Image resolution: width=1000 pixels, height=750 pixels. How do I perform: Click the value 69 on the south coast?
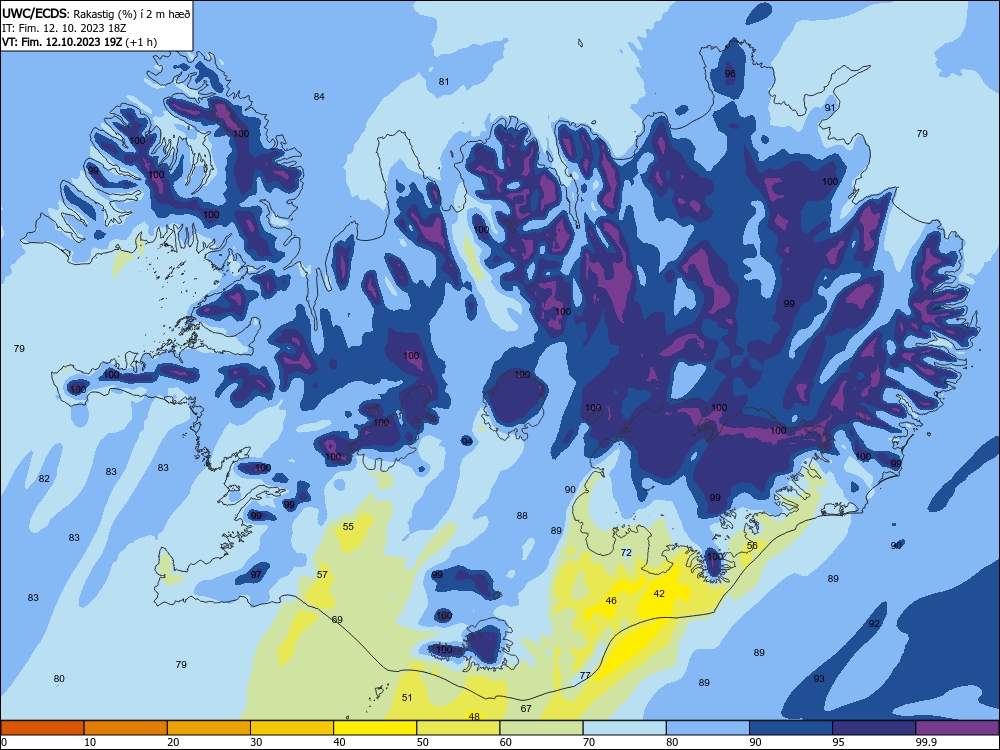pos(337,619)
